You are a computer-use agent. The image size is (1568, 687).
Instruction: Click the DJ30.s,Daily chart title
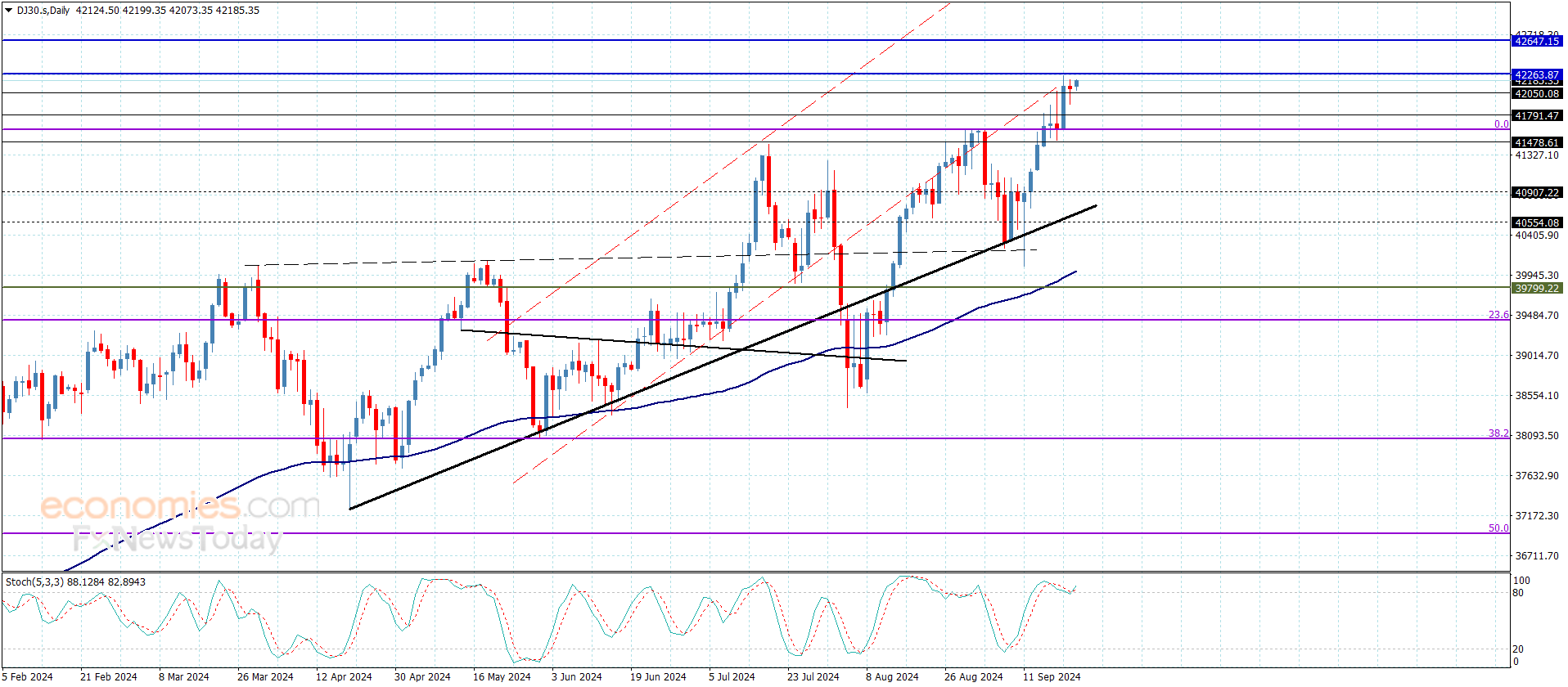[44, 11]
